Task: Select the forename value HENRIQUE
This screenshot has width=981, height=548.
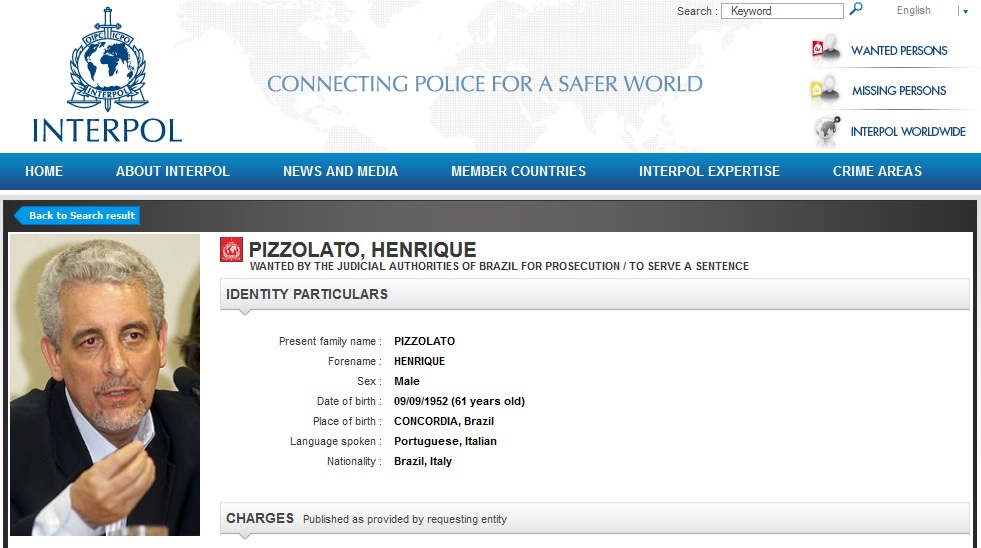Action: point(419,362)
